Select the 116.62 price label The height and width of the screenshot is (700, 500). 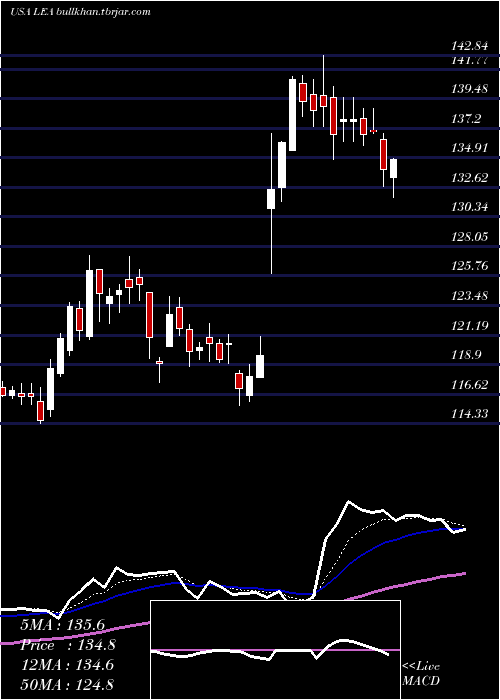(x=469, y=385)
